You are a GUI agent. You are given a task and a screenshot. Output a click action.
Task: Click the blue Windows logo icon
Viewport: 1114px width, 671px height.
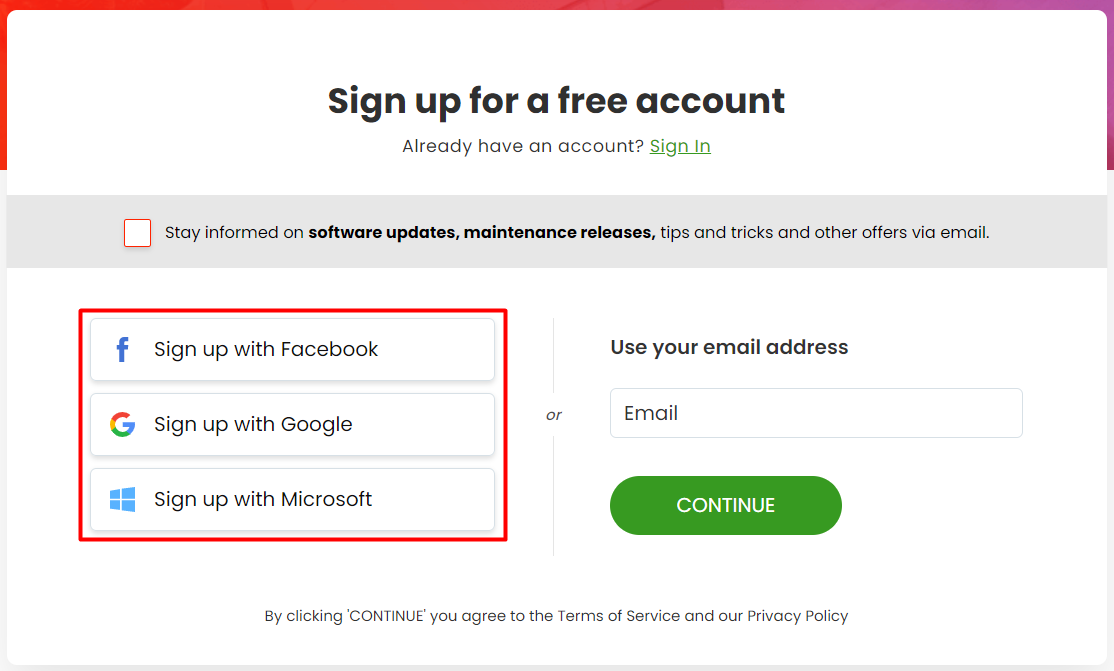point(122,499)
